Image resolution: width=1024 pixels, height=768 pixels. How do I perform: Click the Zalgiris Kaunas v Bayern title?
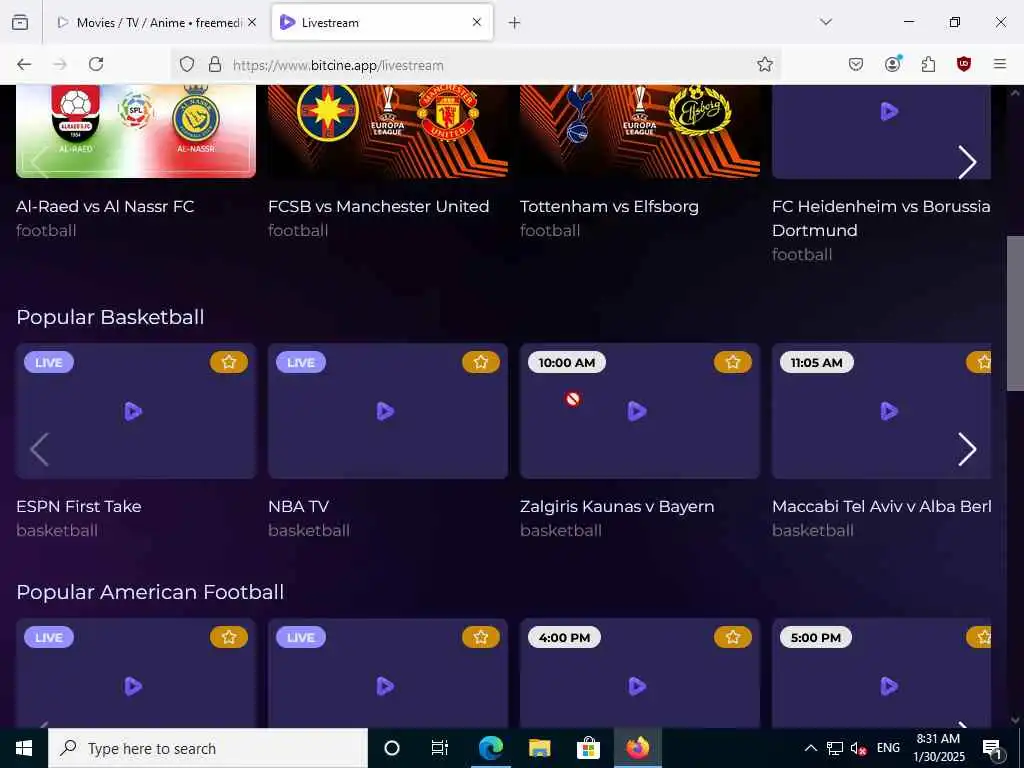pyautogui.click(x=617, y=506)
